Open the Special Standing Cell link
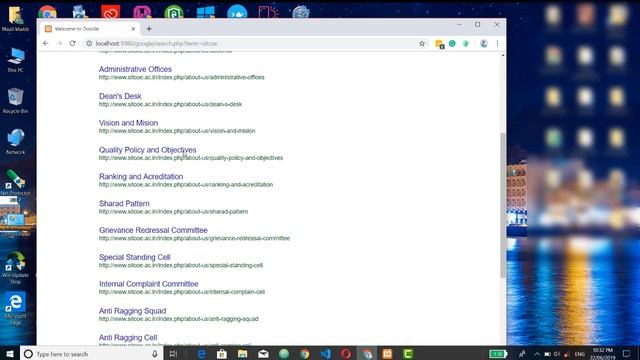The image size is (640, 360). [134, 257]
